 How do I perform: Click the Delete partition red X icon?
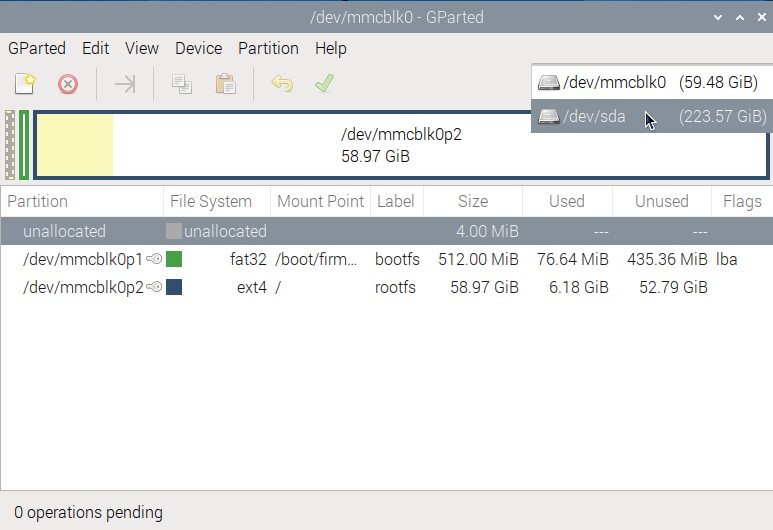click(68, 84)
